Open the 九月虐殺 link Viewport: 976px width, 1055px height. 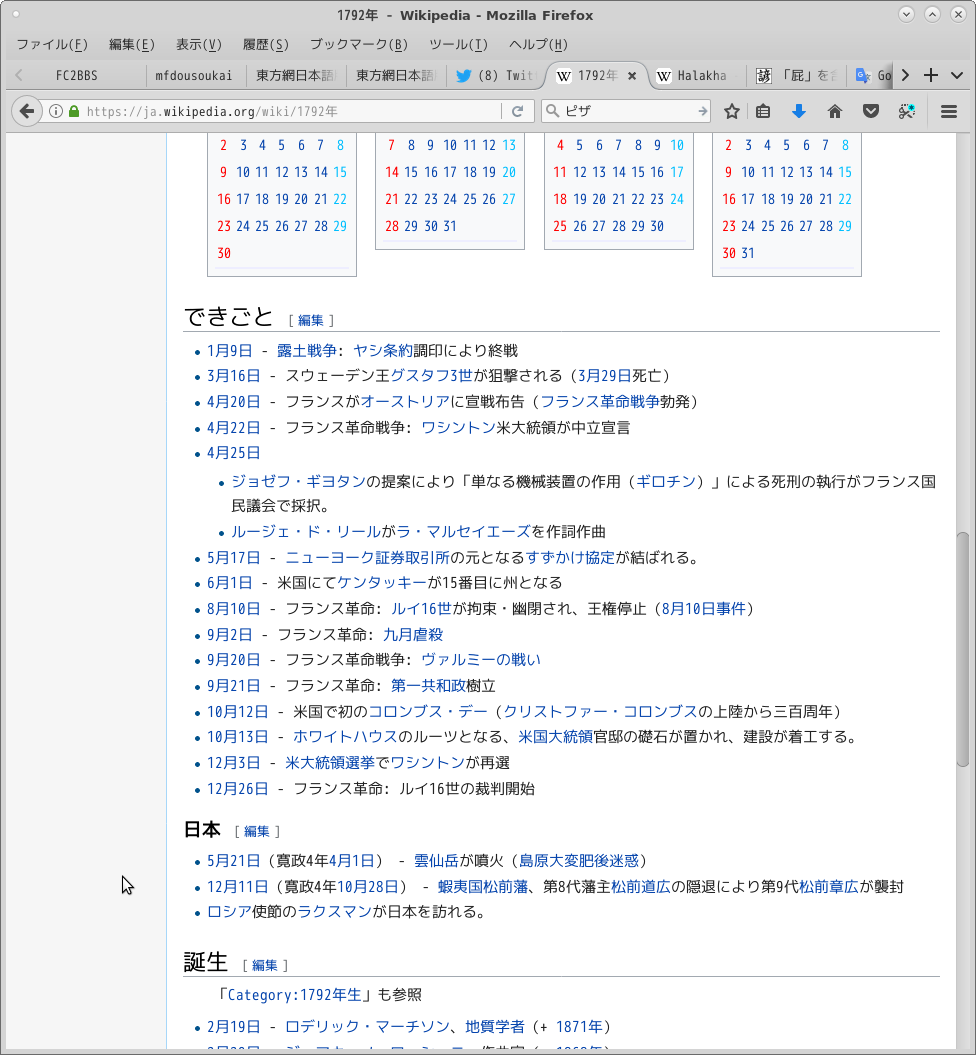click(x=413, y=634)
